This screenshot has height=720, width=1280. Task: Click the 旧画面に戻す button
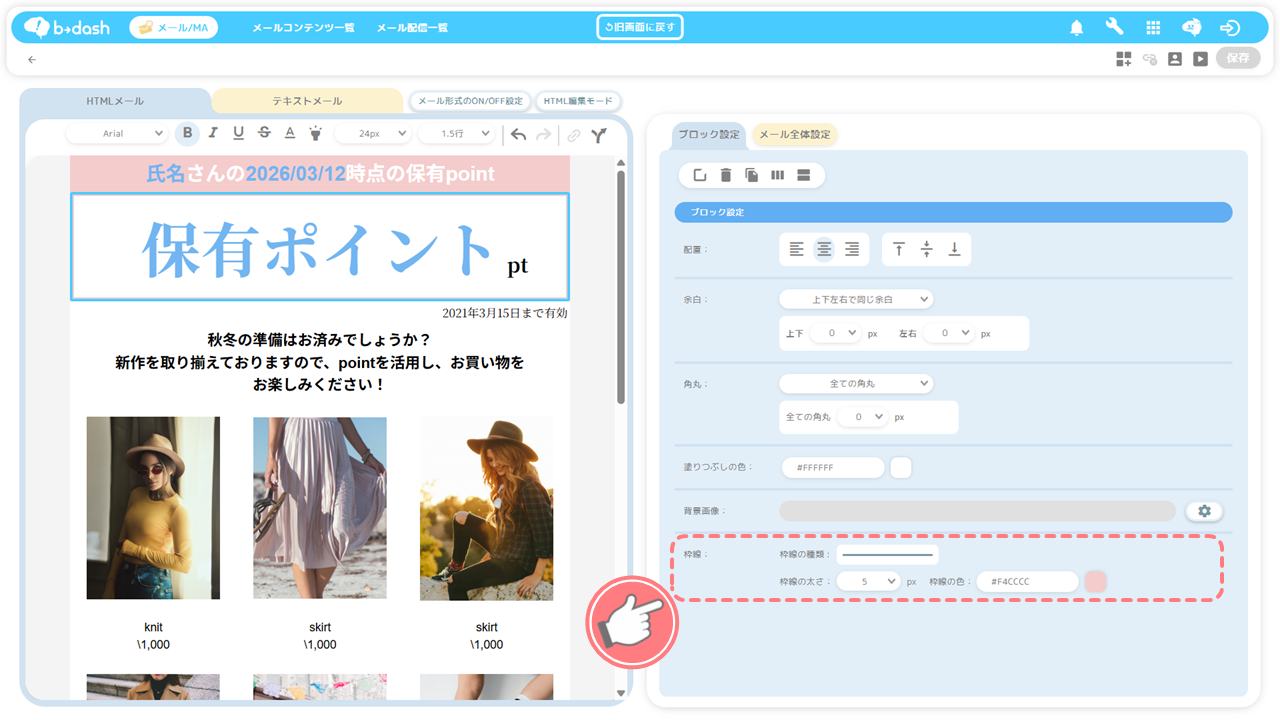pos(640,27)
